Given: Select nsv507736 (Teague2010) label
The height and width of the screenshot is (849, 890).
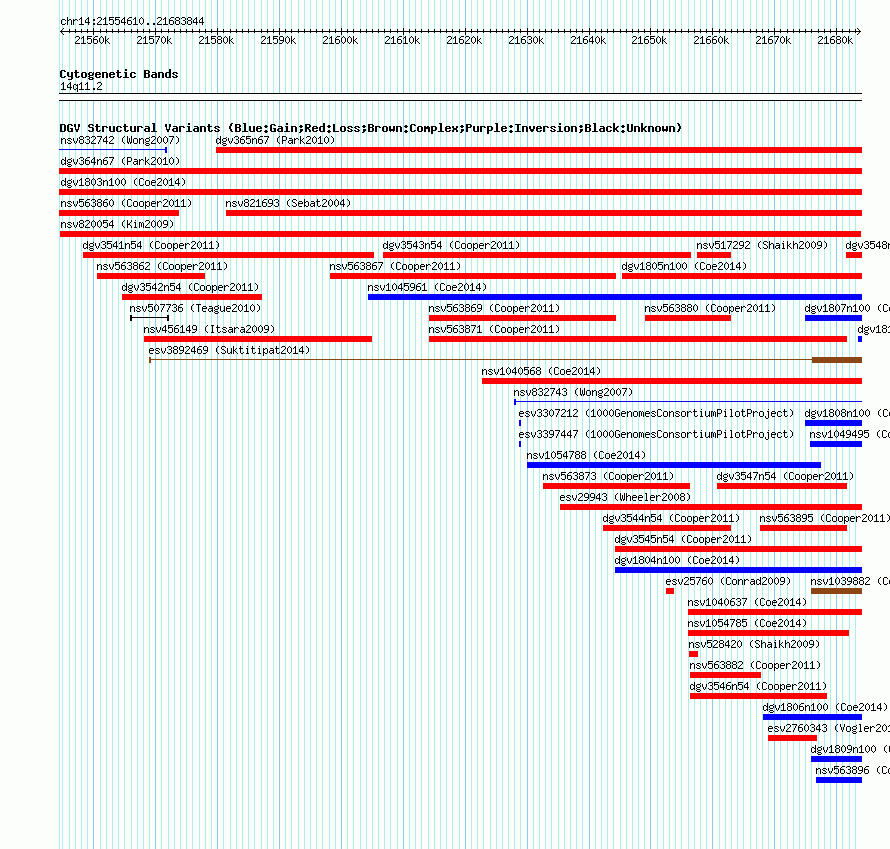Looking at the screenshot, I should point(195,308).
